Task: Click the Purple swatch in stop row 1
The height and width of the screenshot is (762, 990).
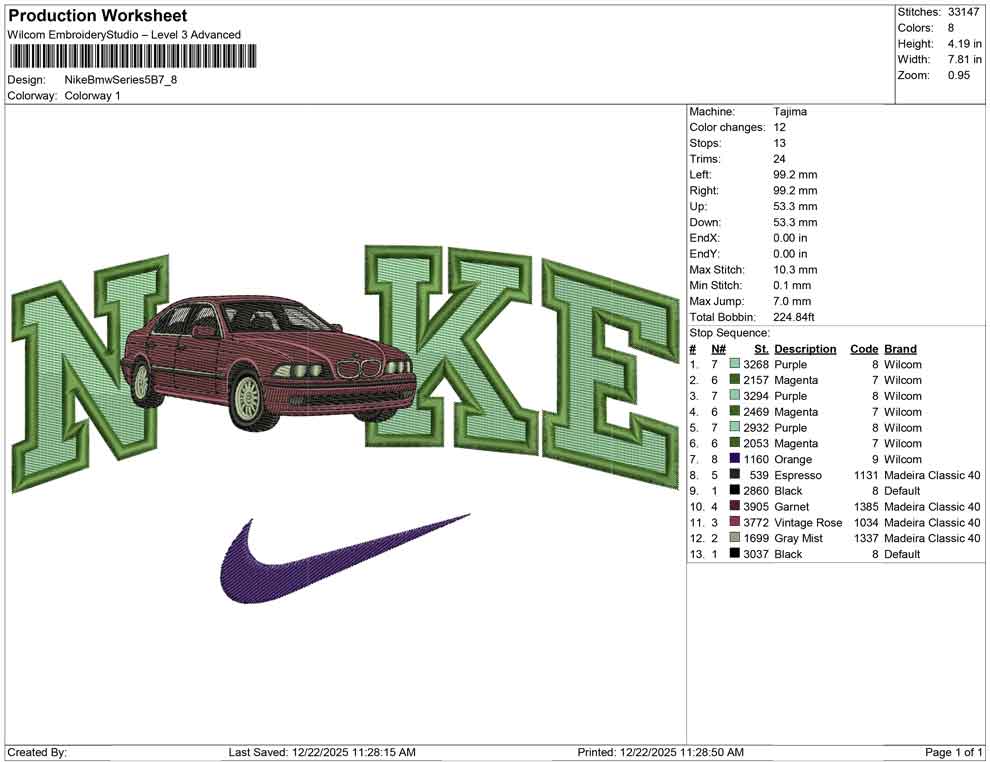Action: tap(732, 364)
